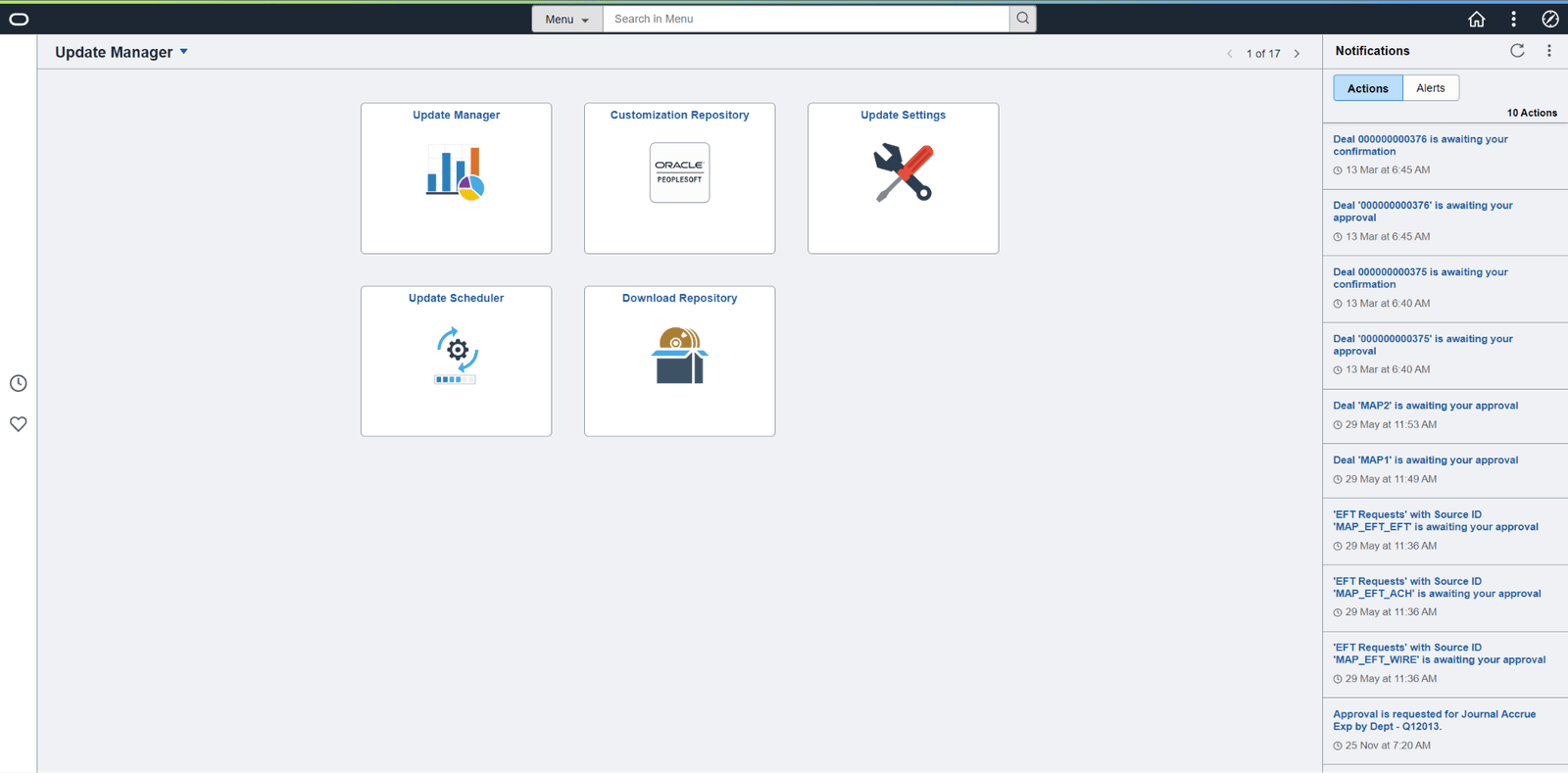The image size is (1568, 773).
Task: Click the Update Scheduler gear icon
Action: pyautogui.click(x=456, y=355)
